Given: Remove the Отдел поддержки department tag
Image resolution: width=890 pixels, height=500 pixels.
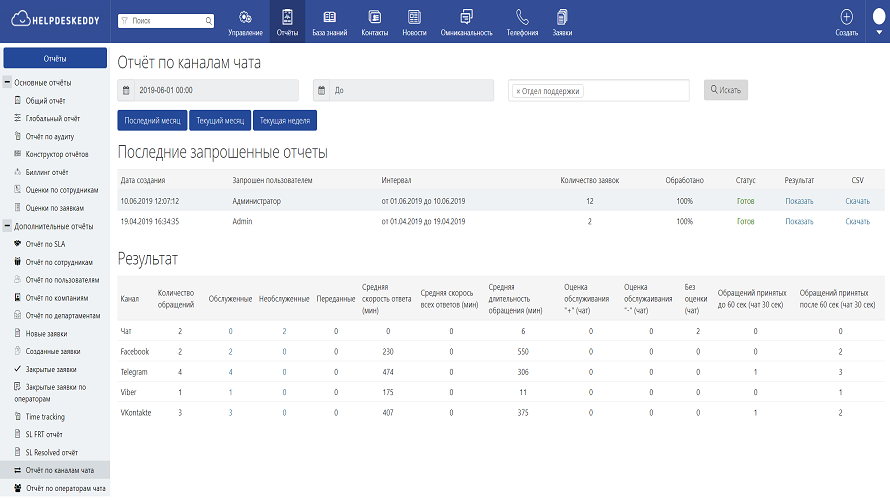Looking at the screenshot, I should (518, 91).
